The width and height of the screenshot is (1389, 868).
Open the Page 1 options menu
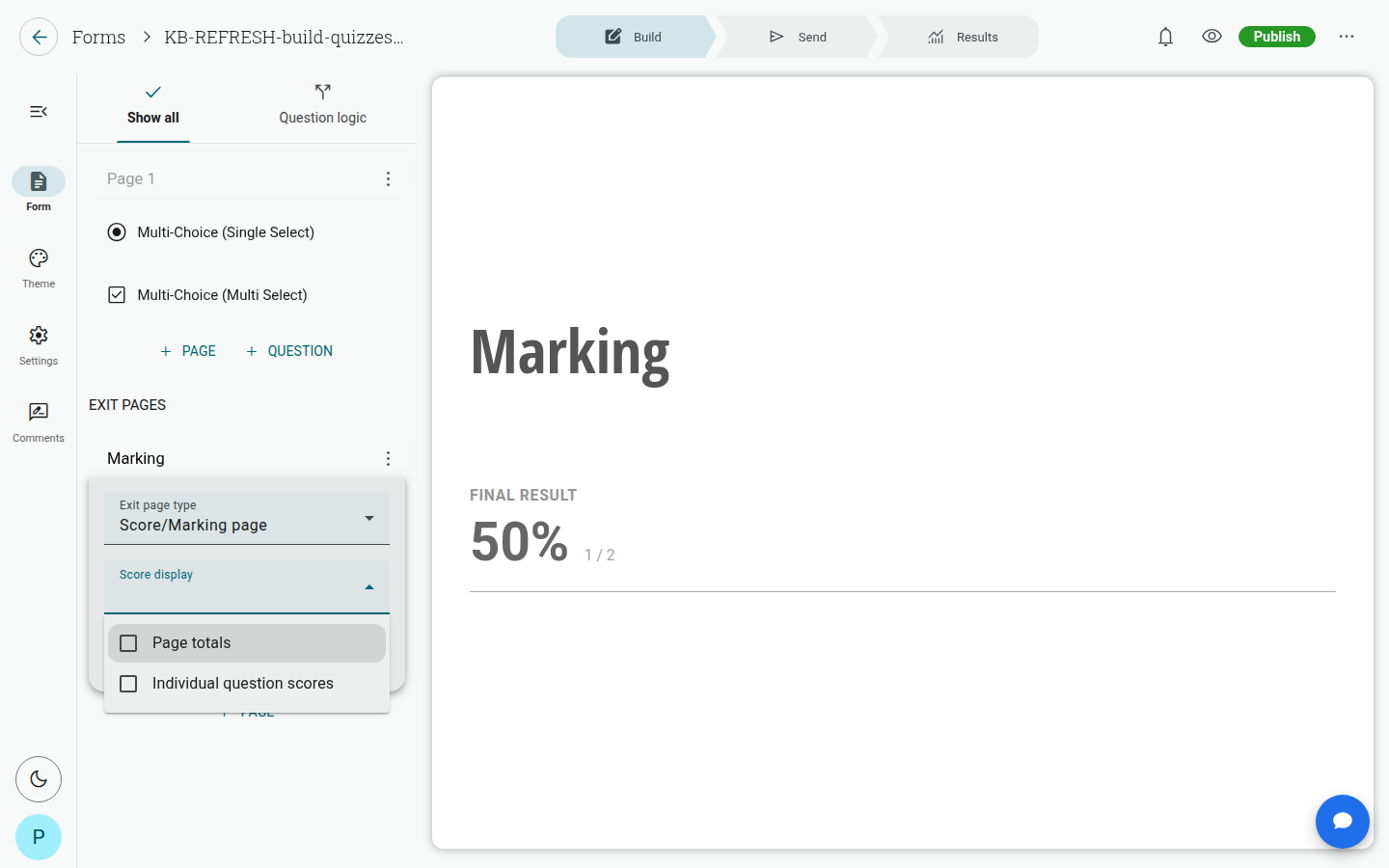tap(388, 179)
